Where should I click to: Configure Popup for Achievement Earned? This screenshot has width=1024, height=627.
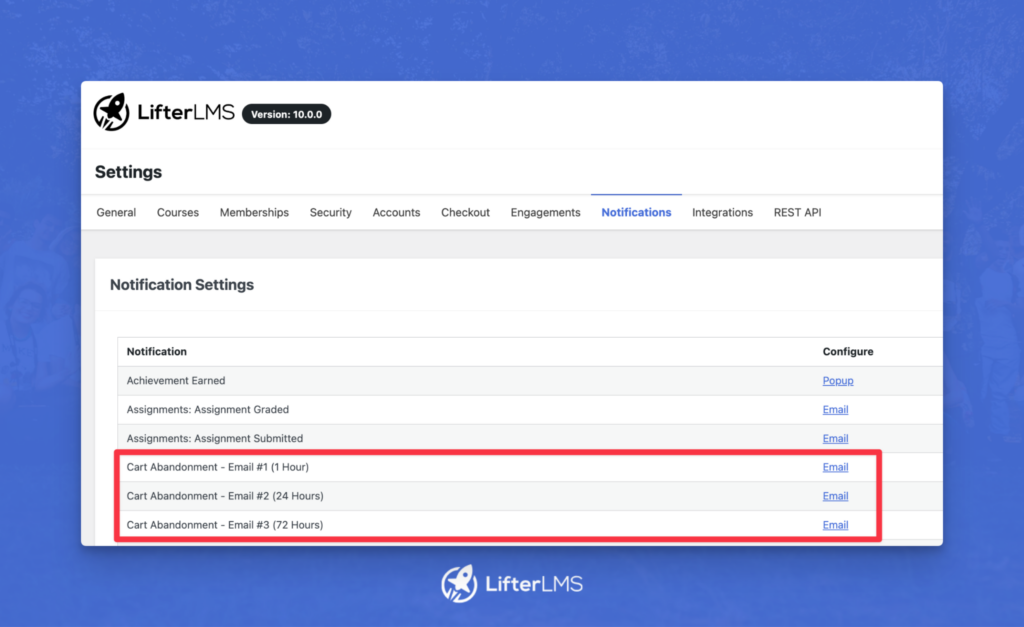coord(838,380)
